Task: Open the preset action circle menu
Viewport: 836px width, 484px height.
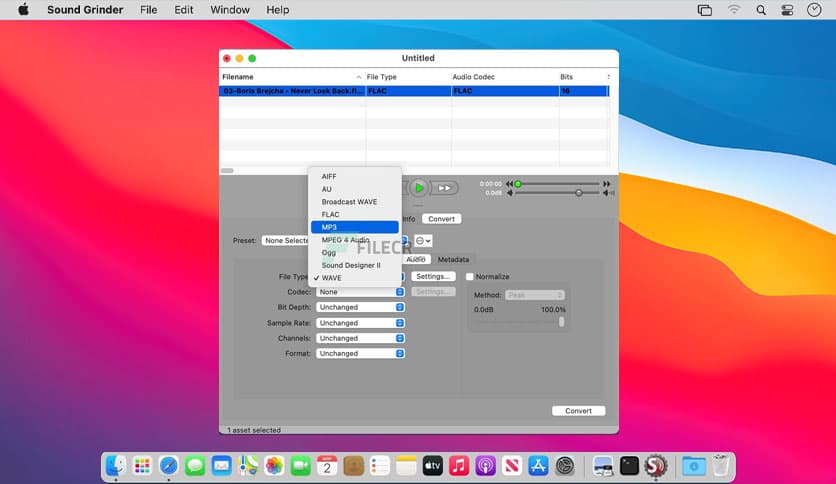Action: coord(423,241)
